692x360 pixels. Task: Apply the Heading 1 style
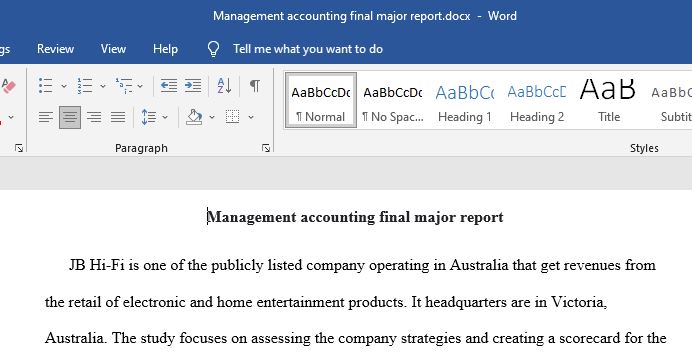coord(465,101)
